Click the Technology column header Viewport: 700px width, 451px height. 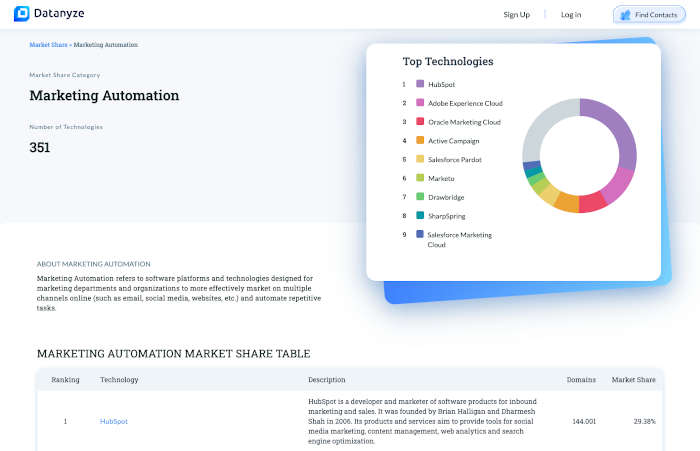[119, 380]
